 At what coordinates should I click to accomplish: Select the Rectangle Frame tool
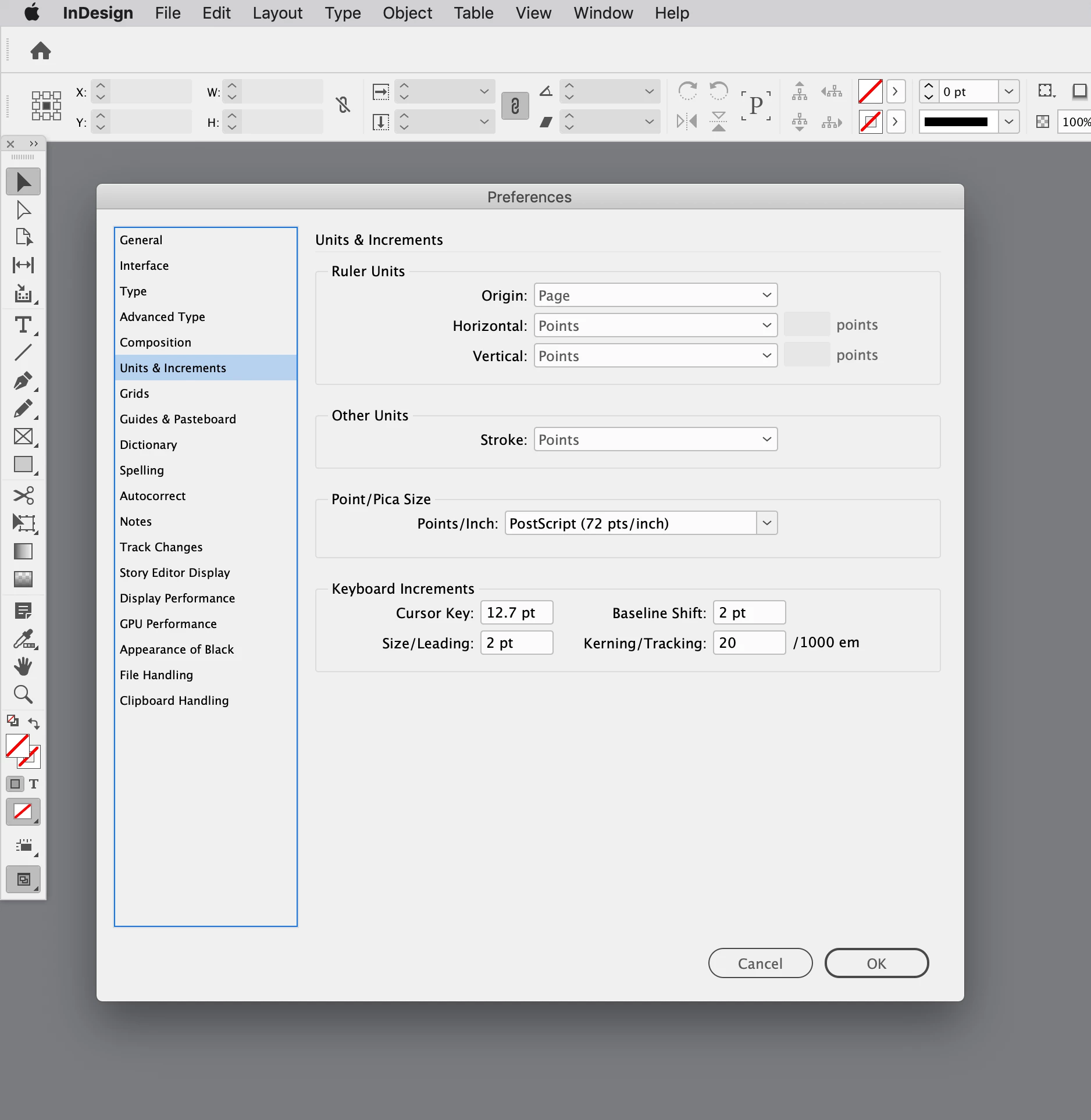[x=23, y=437]
